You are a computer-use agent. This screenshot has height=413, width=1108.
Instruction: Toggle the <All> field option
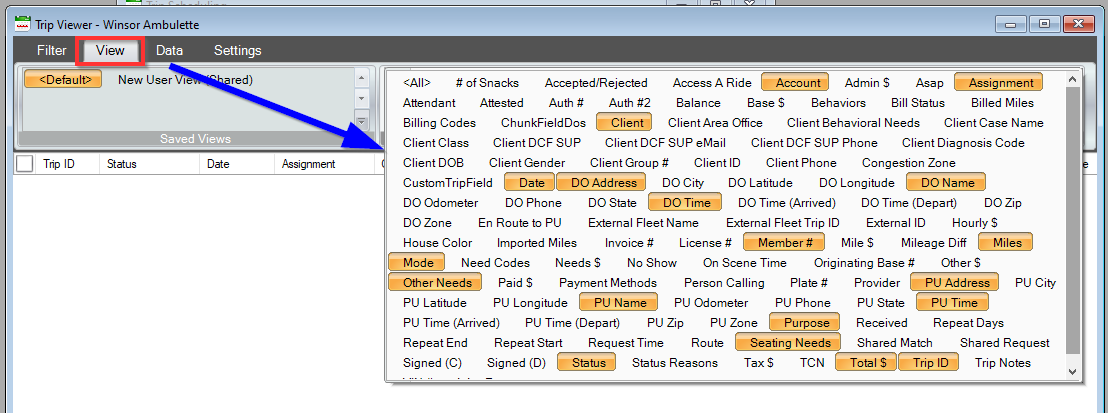click(417, 83)
